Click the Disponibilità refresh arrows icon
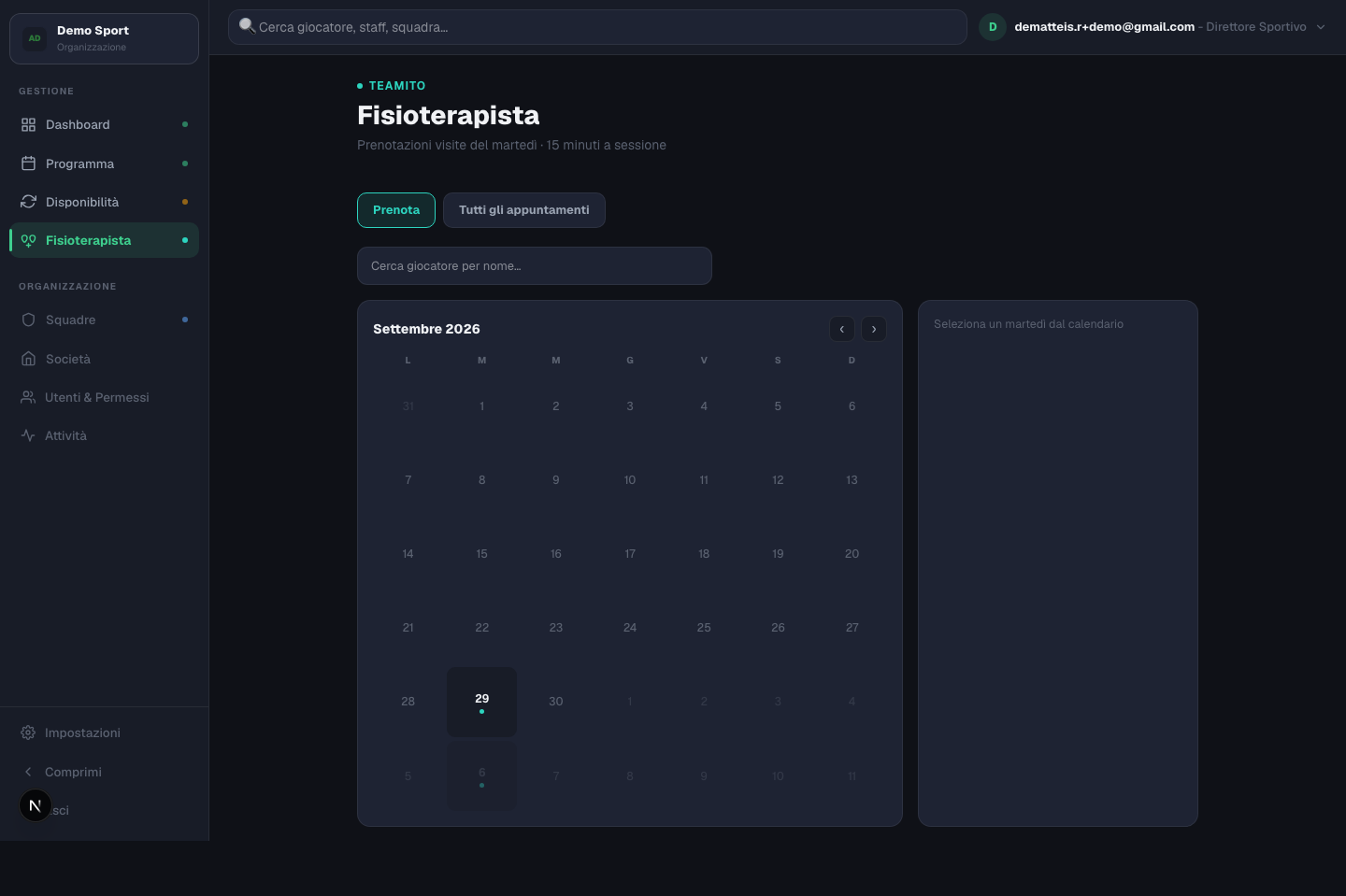Screen dimensions: 1346x896 tap(28, 202)
